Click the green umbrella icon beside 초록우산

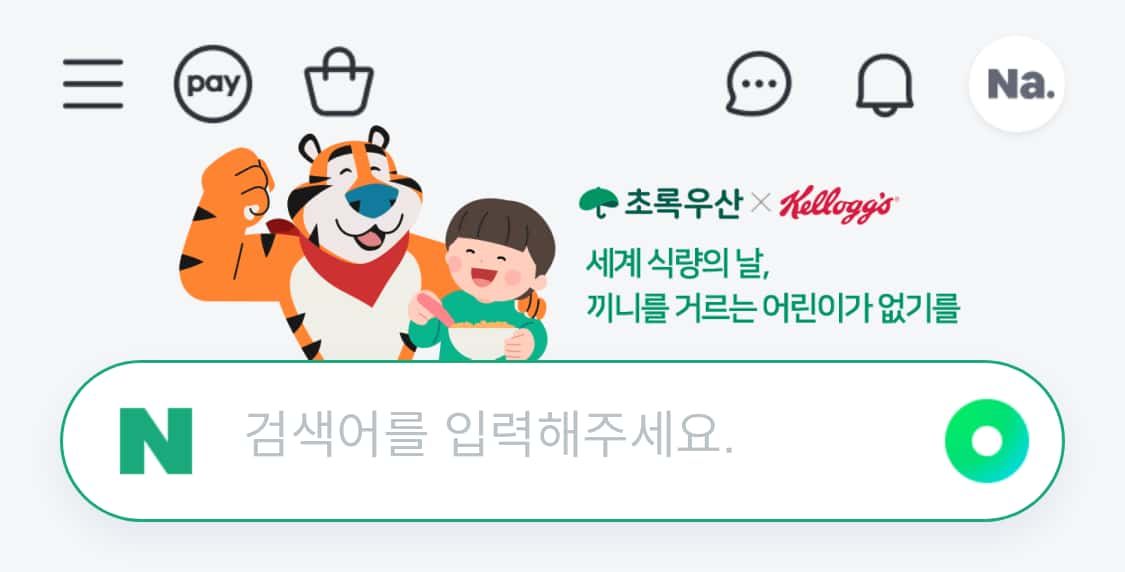point(598,202)
